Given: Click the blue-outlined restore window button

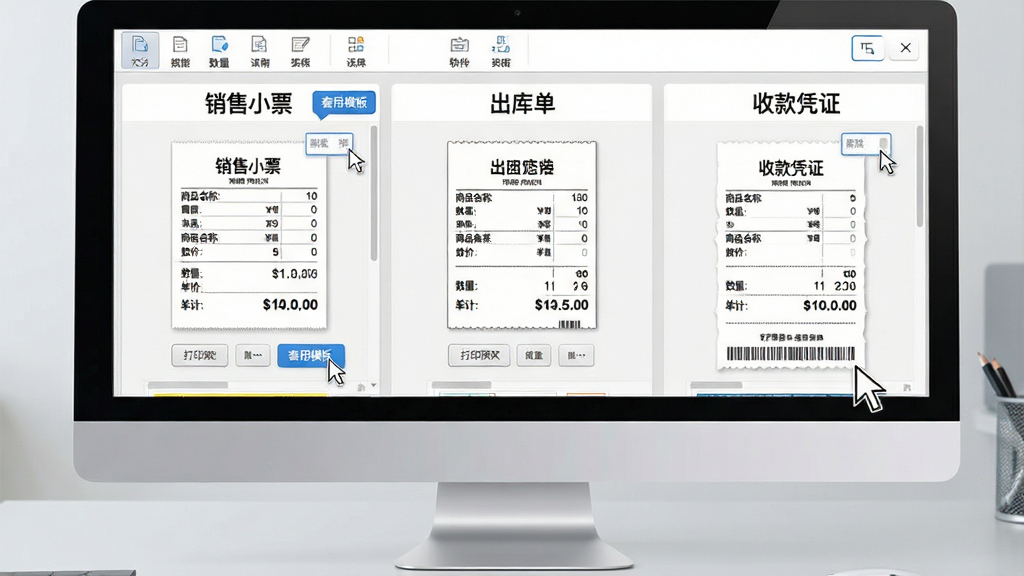Looking at the screenshot, I should coord(867,48).
